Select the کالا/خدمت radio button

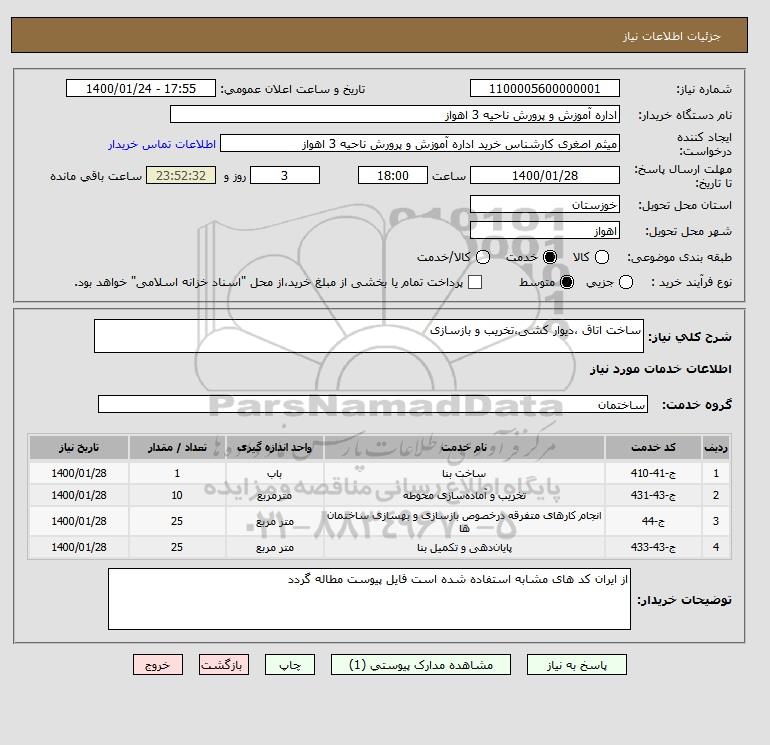[483, 257]
